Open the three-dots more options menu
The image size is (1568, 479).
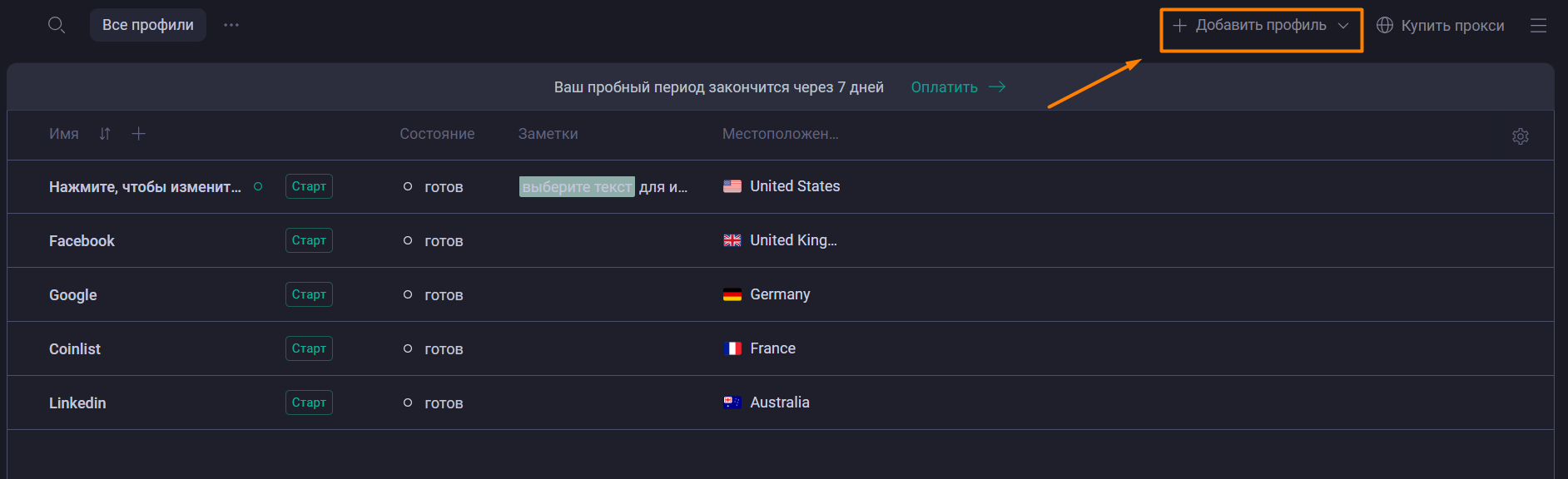[x=231, y=25]
